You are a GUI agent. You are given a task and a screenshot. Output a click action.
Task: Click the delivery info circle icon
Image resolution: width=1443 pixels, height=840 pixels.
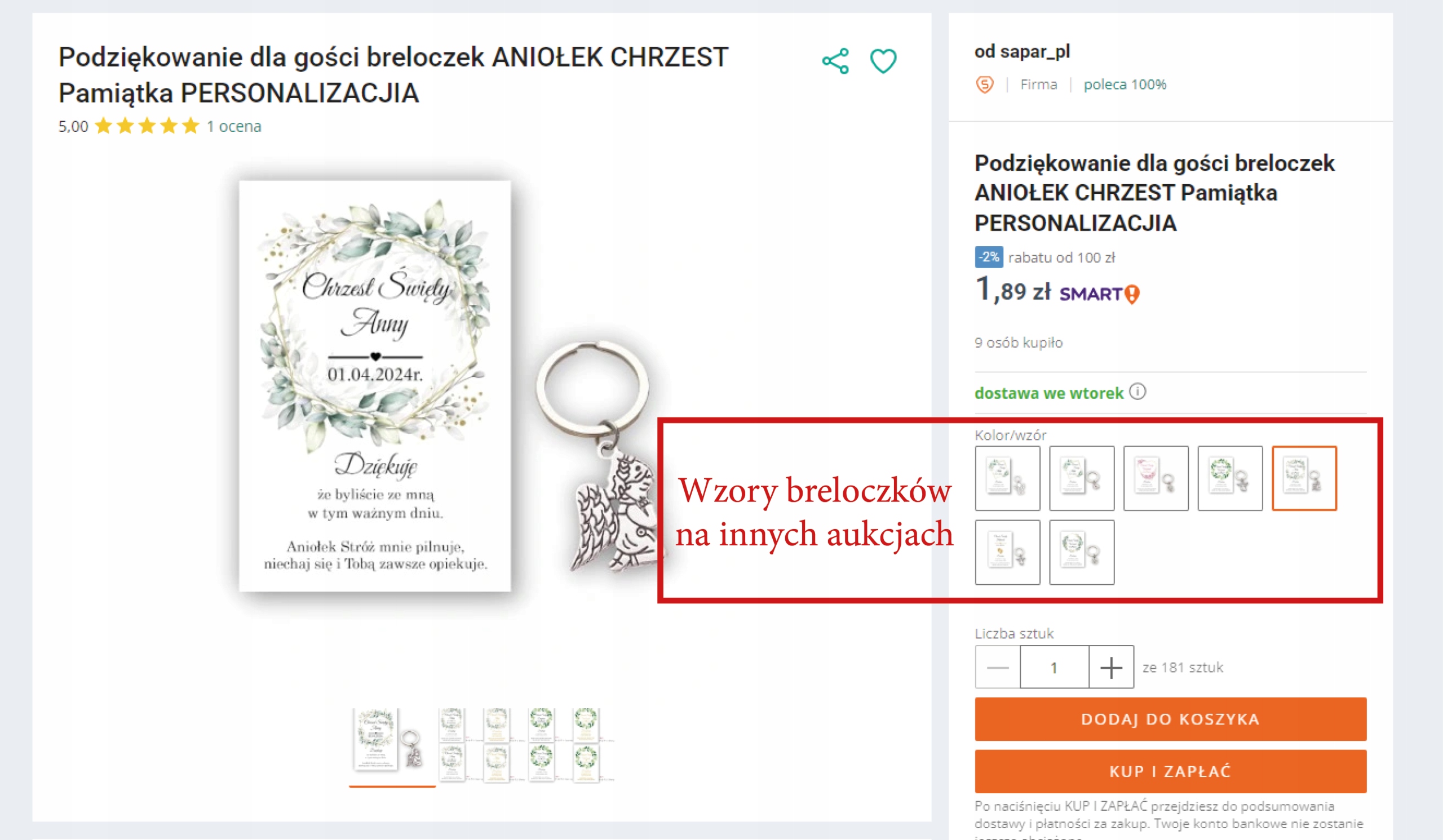1137,392
